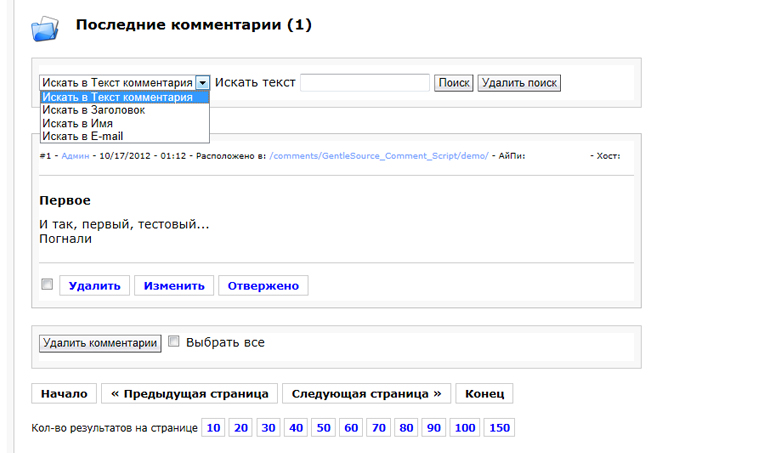
Task: Set results per page to 10
Action: (x=213, y=428)
